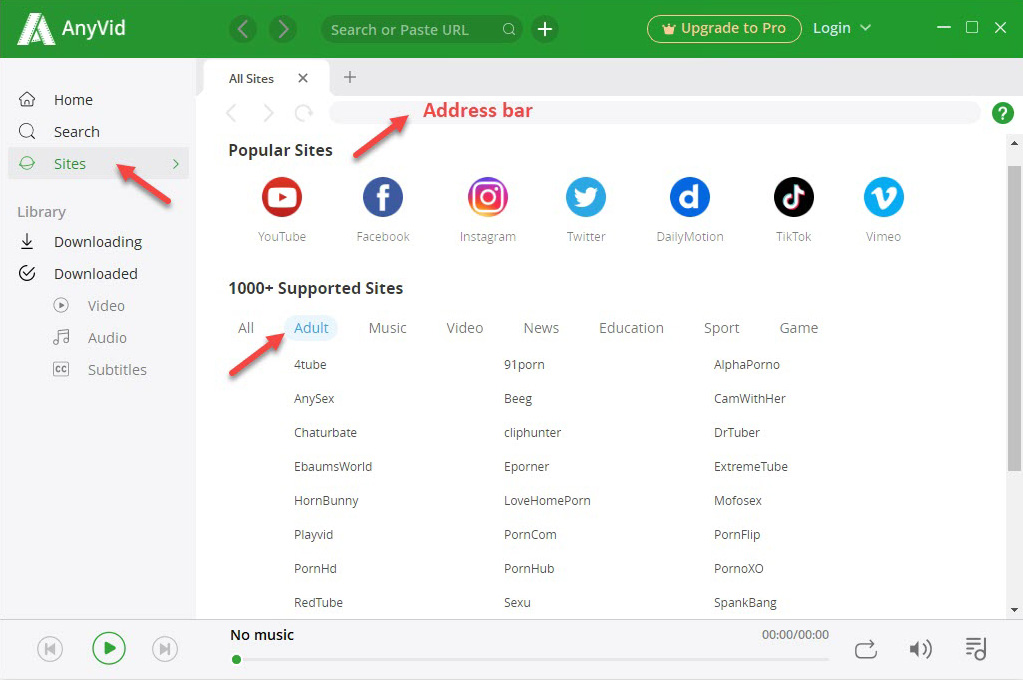1023x680 pixels.
Task: Go back using the header back arrow
Action: pyautogui.click(x=243, y=29)
